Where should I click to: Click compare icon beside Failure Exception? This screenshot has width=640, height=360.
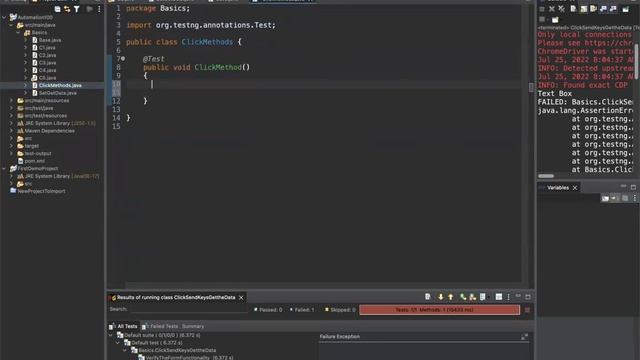coord(524,337)
